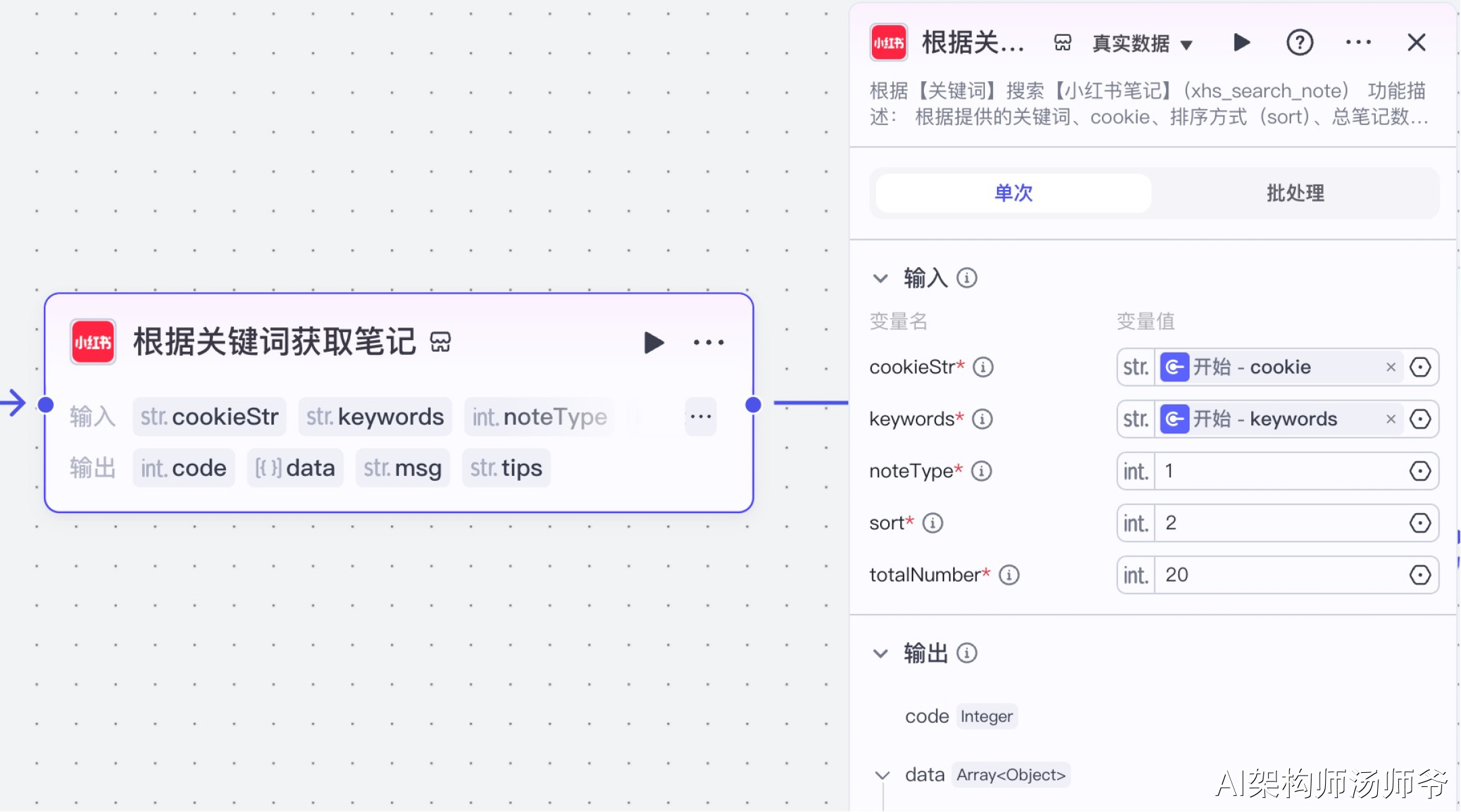Screen dimensions: 1461x812
Task: Collapse the 输入 section
Action: [x=880, y=279]
